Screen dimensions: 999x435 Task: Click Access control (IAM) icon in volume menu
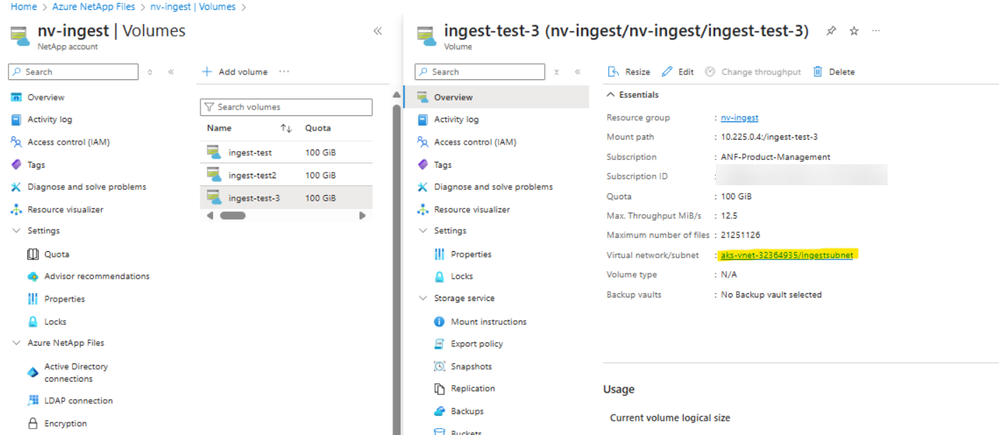(x=422, y=142)
